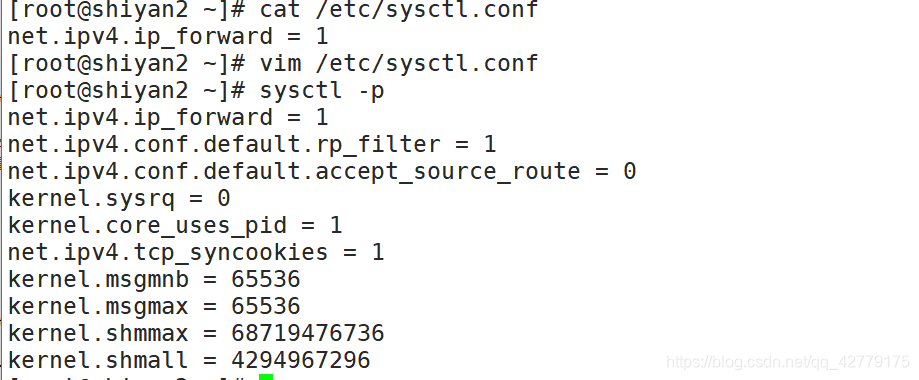
Task: Click the kernel.shmmax value 68719476736
Action: [308, 333]
